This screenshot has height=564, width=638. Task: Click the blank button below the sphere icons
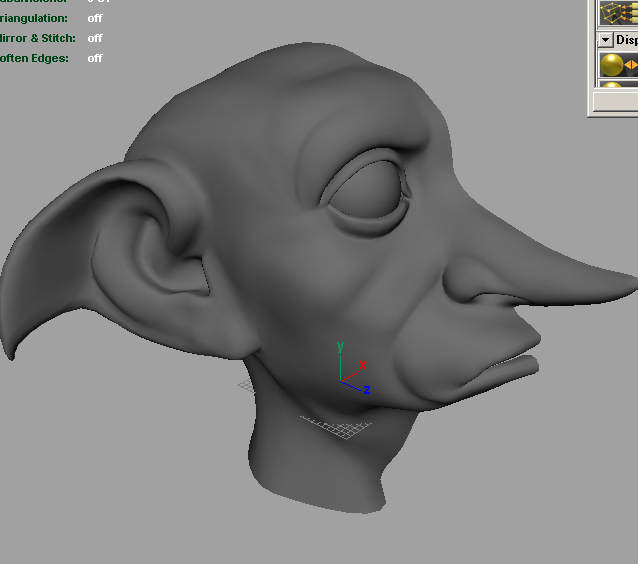[615, 102]
